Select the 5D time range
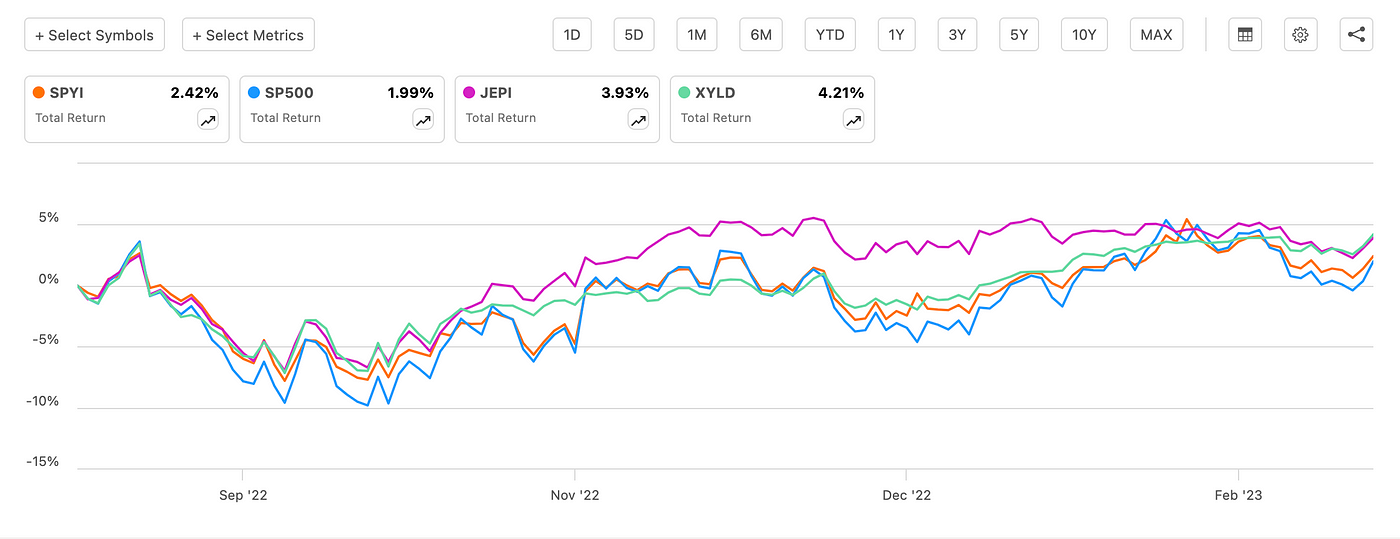1400x539 pixels. [634, 35]
